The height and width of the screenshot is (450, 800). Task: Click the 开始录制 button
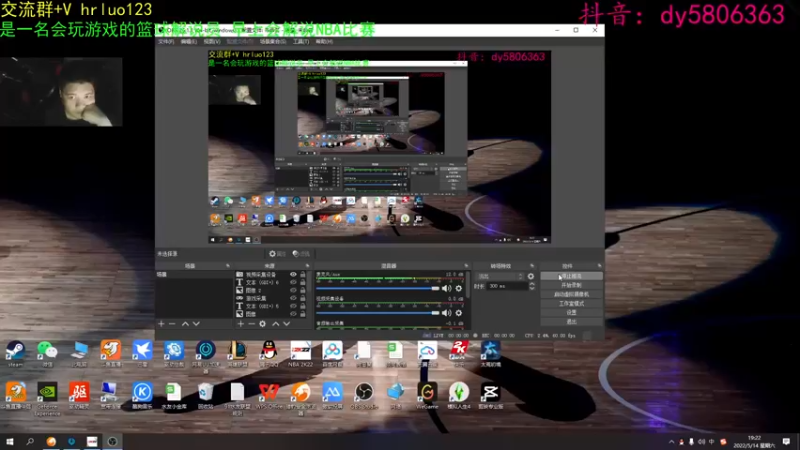[x=571, y=285]
